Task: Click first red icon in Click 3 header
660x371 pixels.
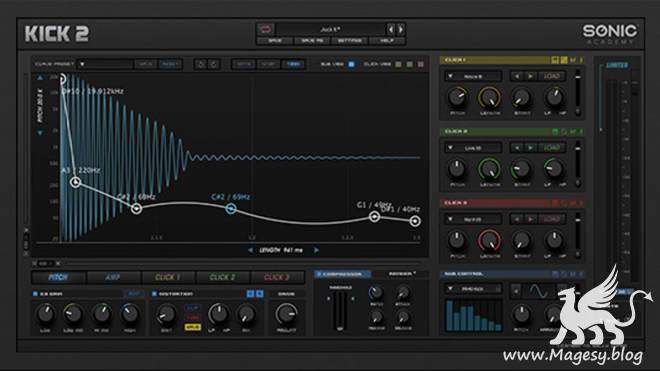Action: tap(555, 203)
